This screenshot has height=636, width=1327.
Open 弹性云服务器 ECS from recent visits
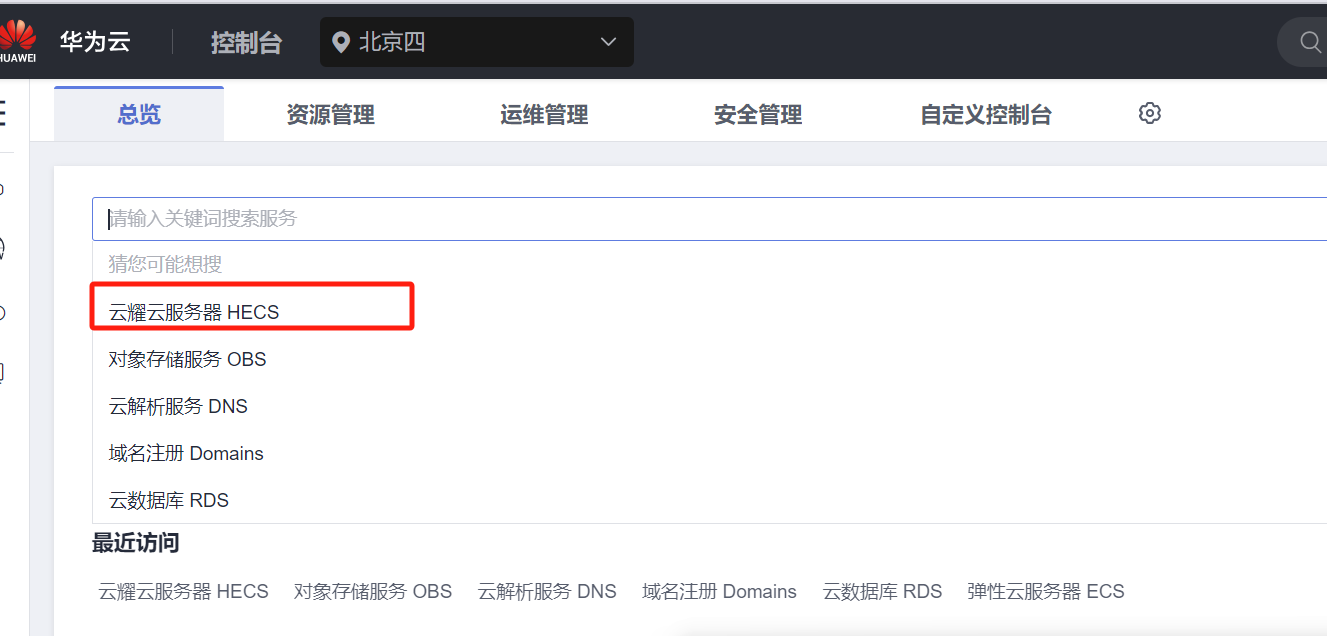[1045, 591]
